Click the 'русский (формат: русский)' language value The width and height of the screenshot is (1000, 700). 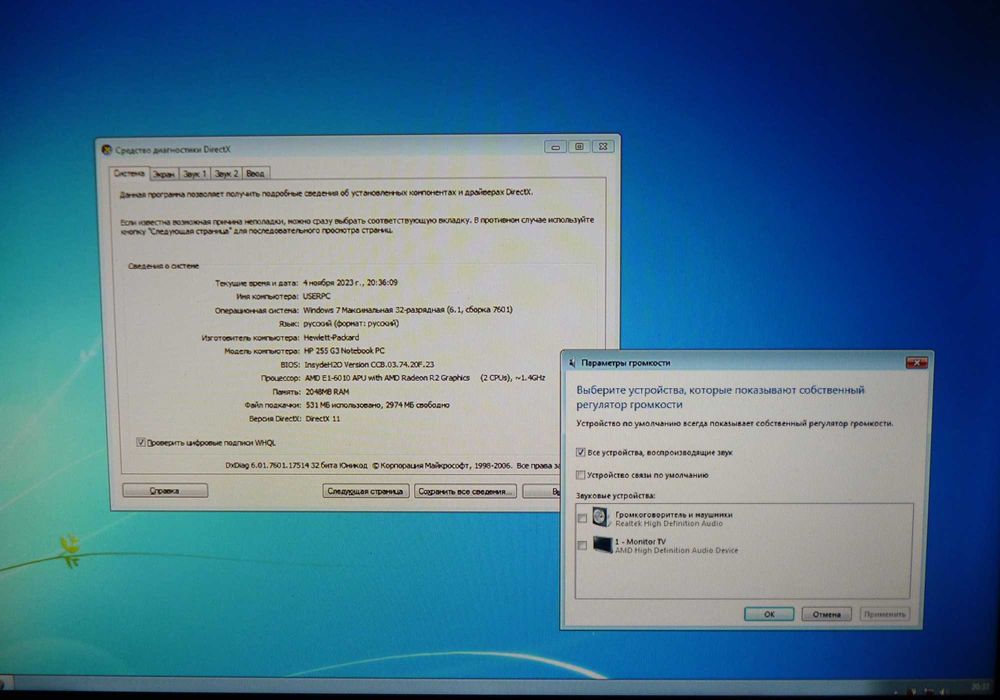point(351,323)
